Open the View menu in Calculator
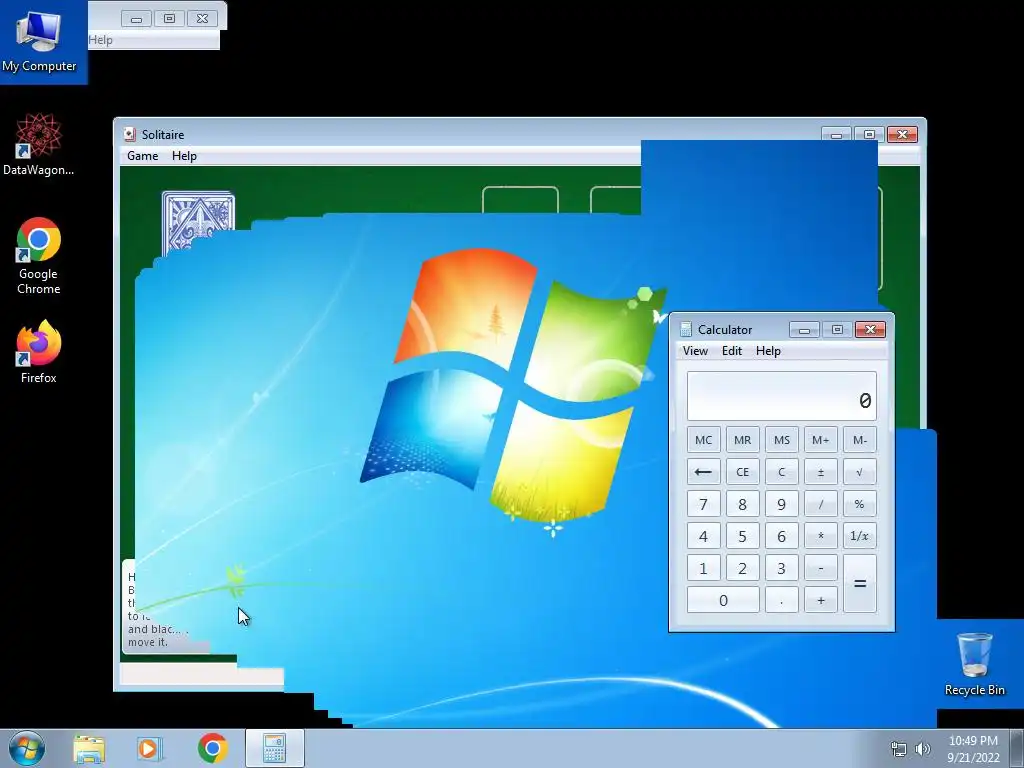The width and height of the screenshot is (1024, 768). [695, 351]
